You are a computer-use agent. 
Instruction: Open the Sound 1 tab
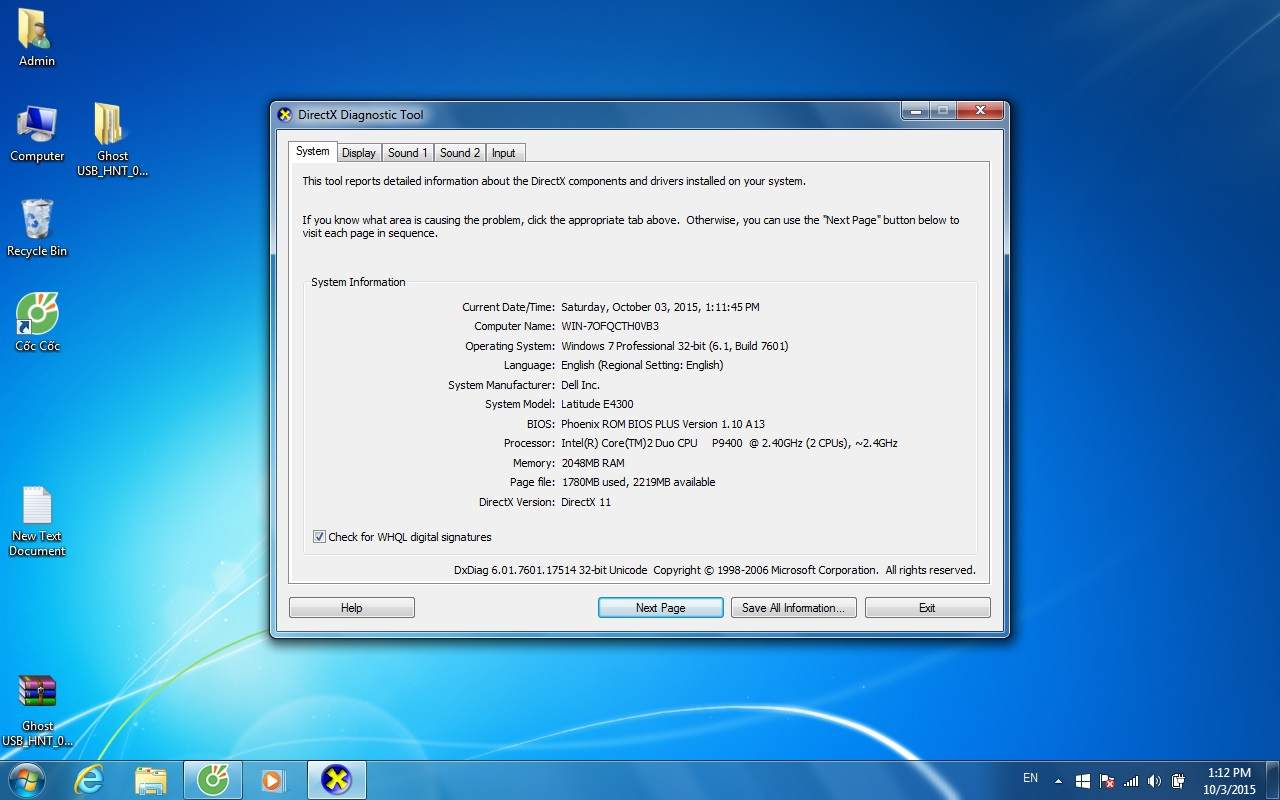tap(407, 153)
